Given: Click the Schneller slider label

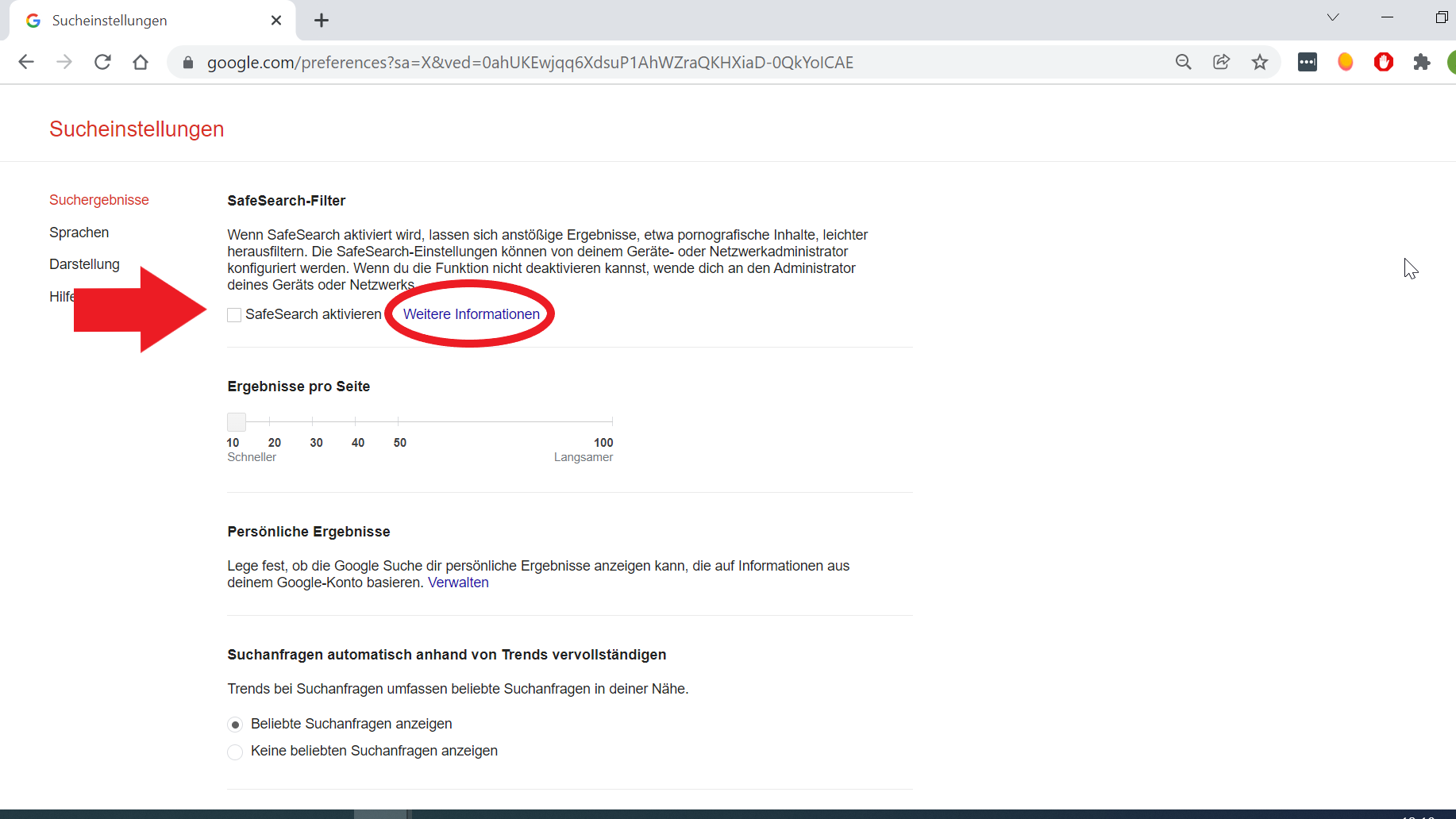Looking at the screenshot, I should (252, 457).
